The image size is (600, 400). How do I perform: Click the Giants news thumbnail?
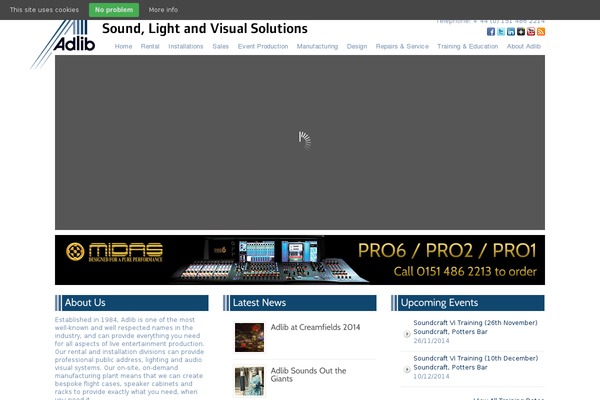[x=249, y=381]
